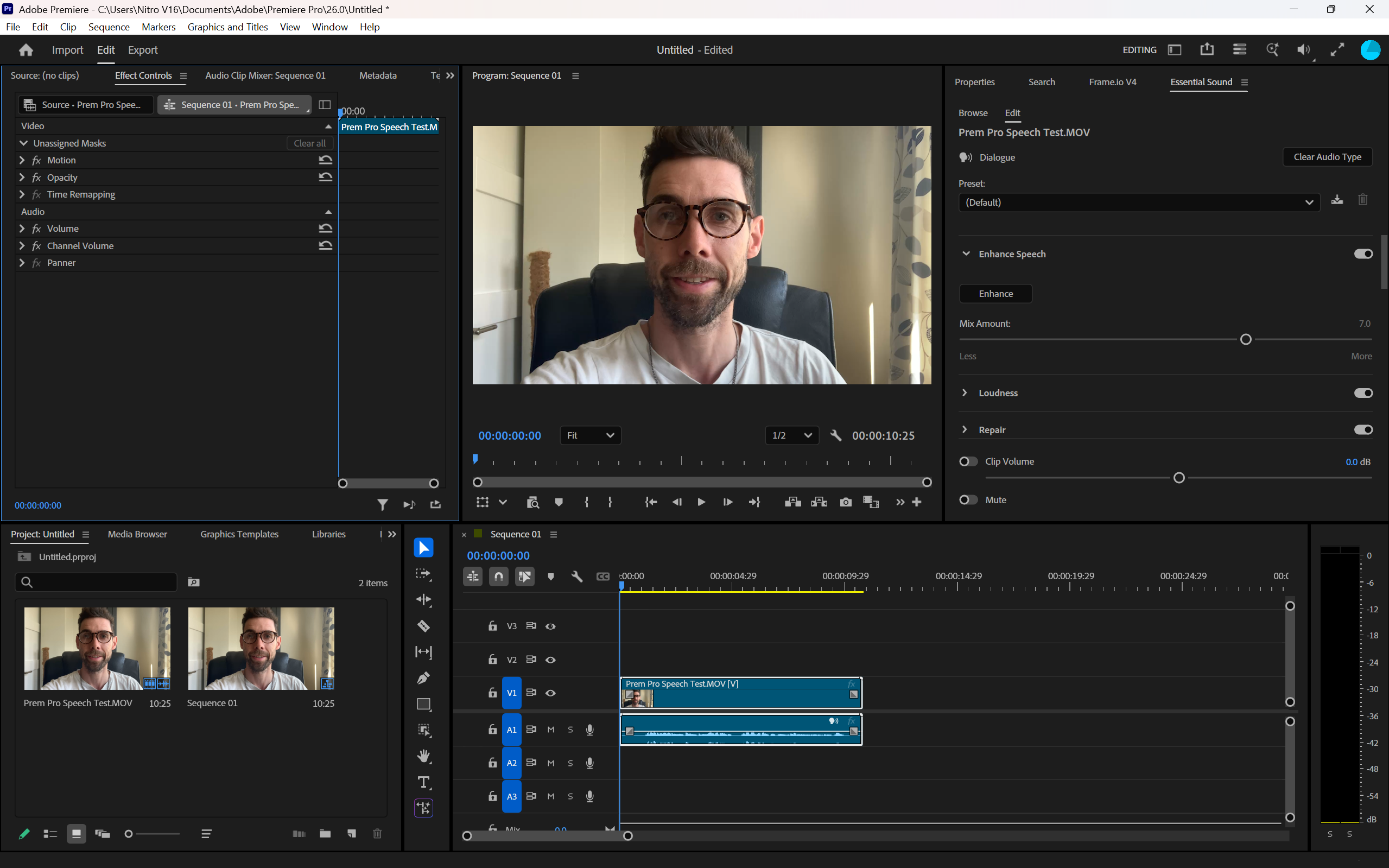The image size is (1389, 868).
Task: Play the sequence in Program monitor
Action: (x=701, y=502)
